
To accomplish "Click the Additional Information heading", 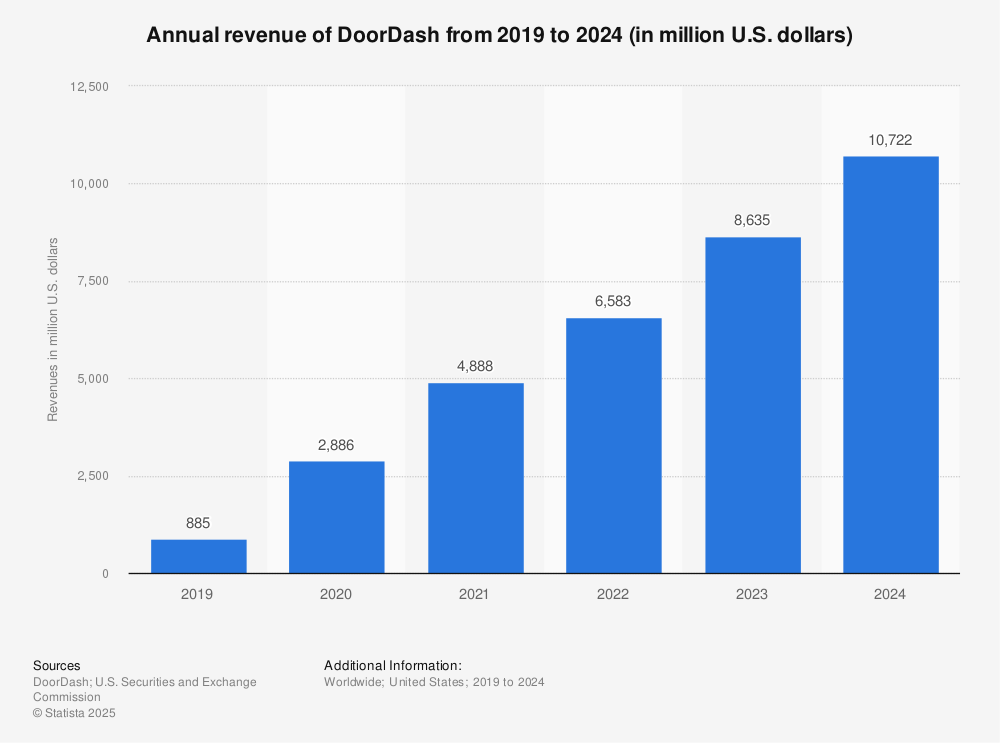I will (x=393, y=666).
